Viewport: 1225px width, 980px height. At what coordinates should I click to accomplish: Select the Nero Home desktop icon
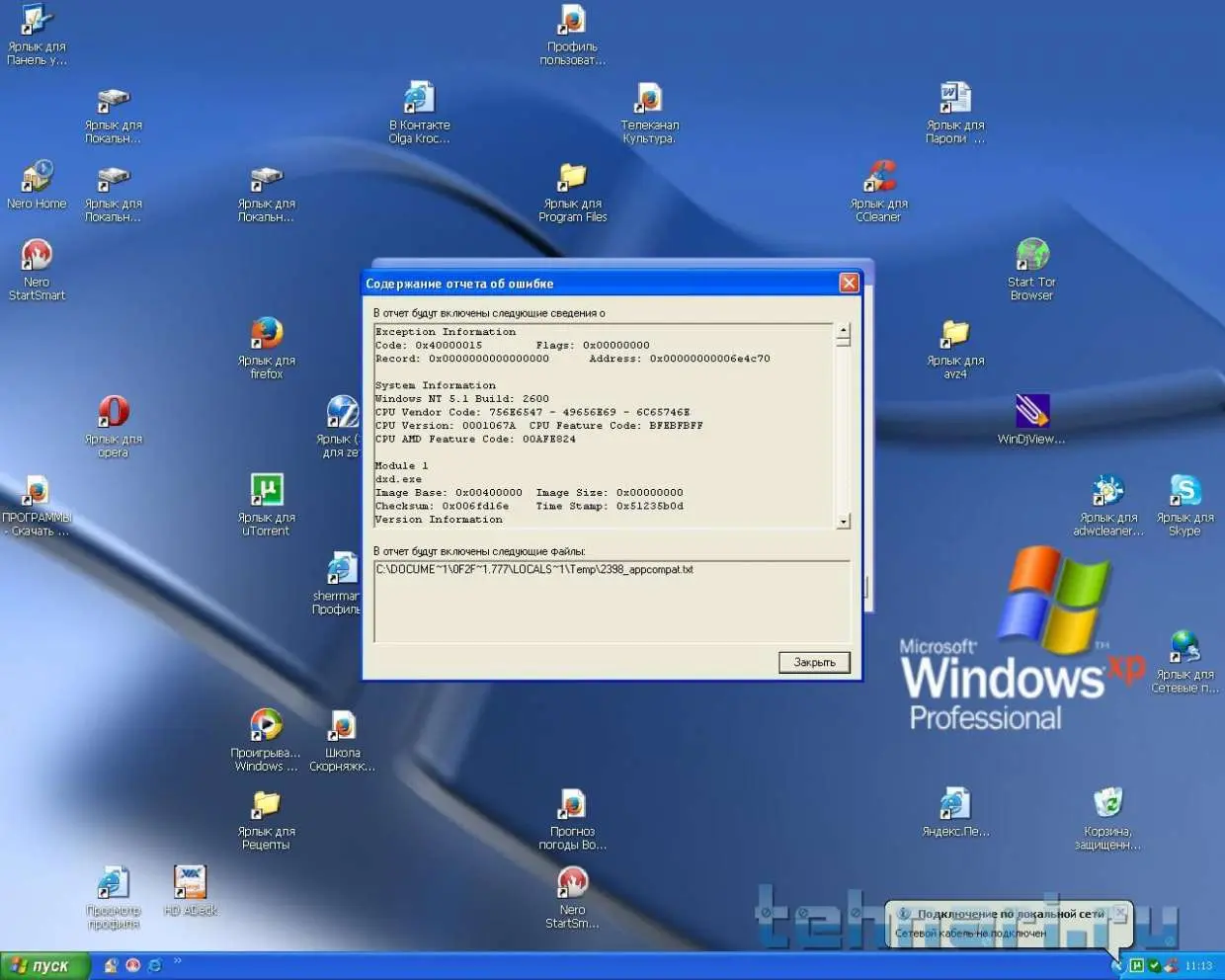pos(37,186)
